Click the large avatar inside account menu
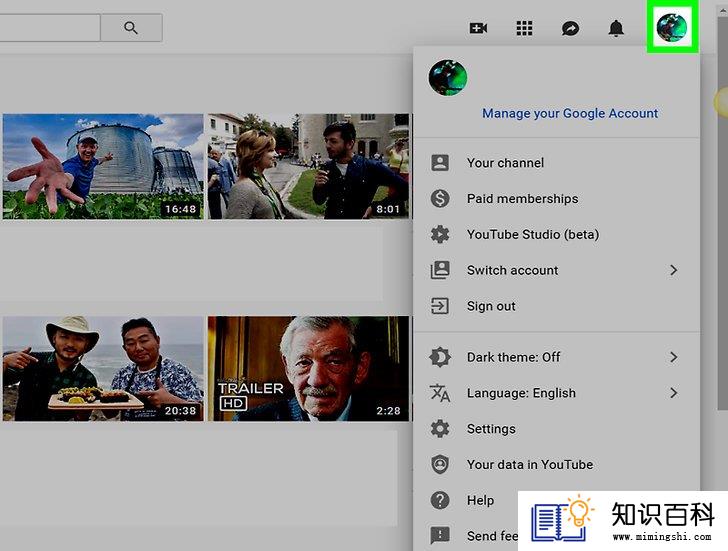 (x=448, y=78)
